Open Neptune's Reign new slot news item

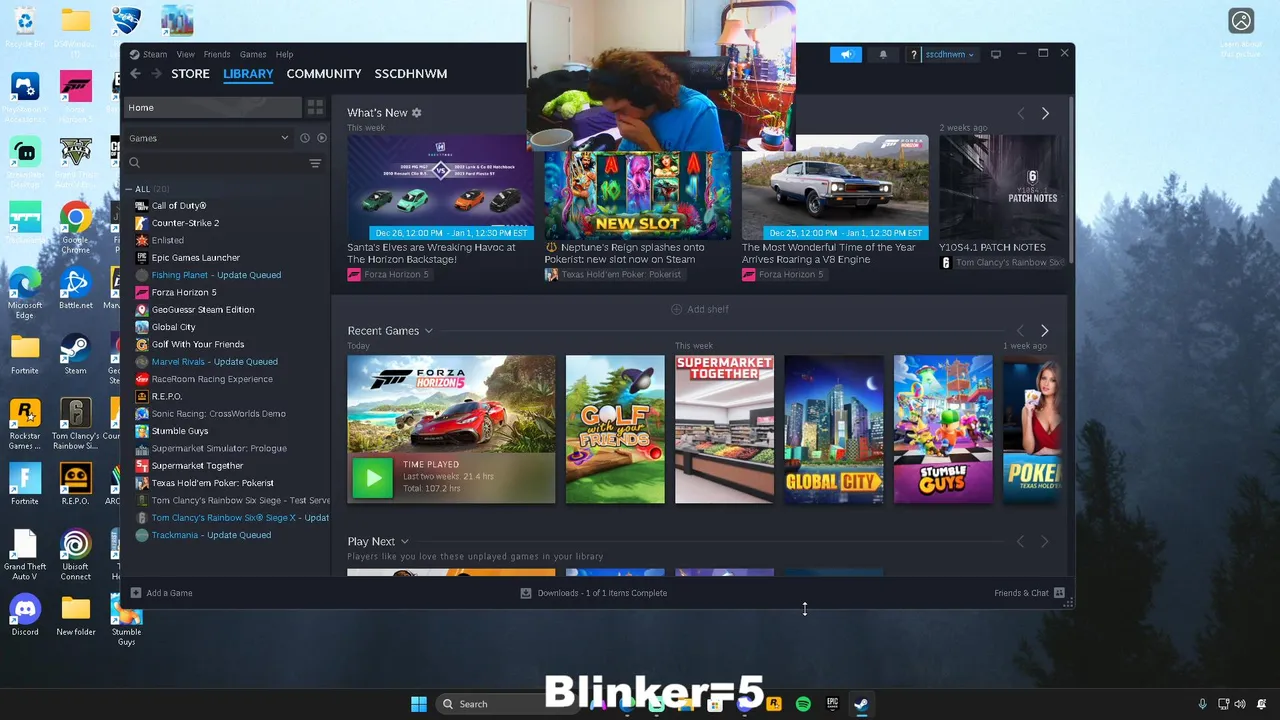pyautogui.click(x=637, y=207)
